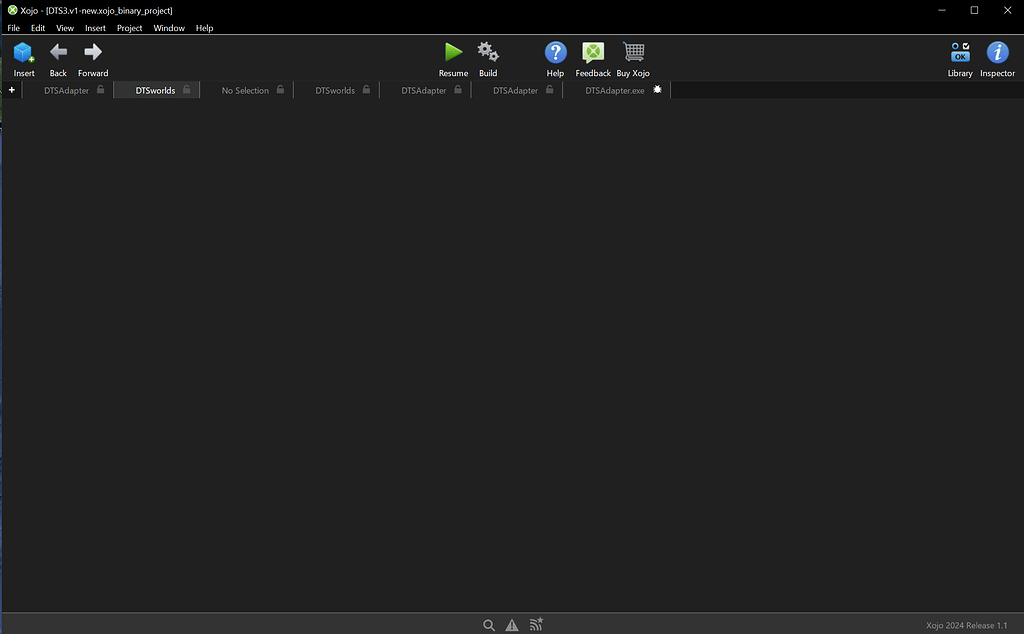Open the File menu
This screenshot has width=1024, height=634.
coord(13,28)
